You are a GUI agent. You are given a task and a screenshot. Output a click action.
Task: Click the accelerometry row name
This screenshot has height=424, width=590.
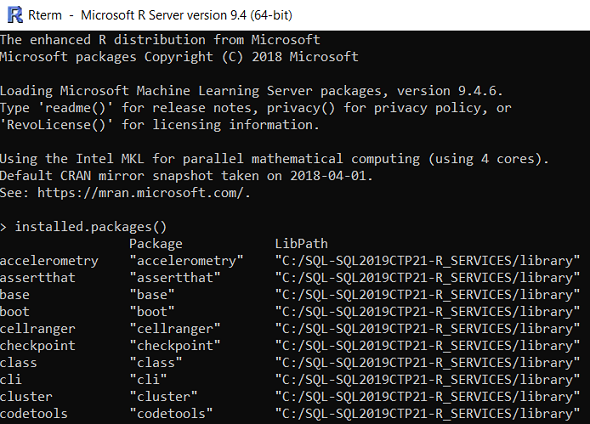tap(49, 261)
